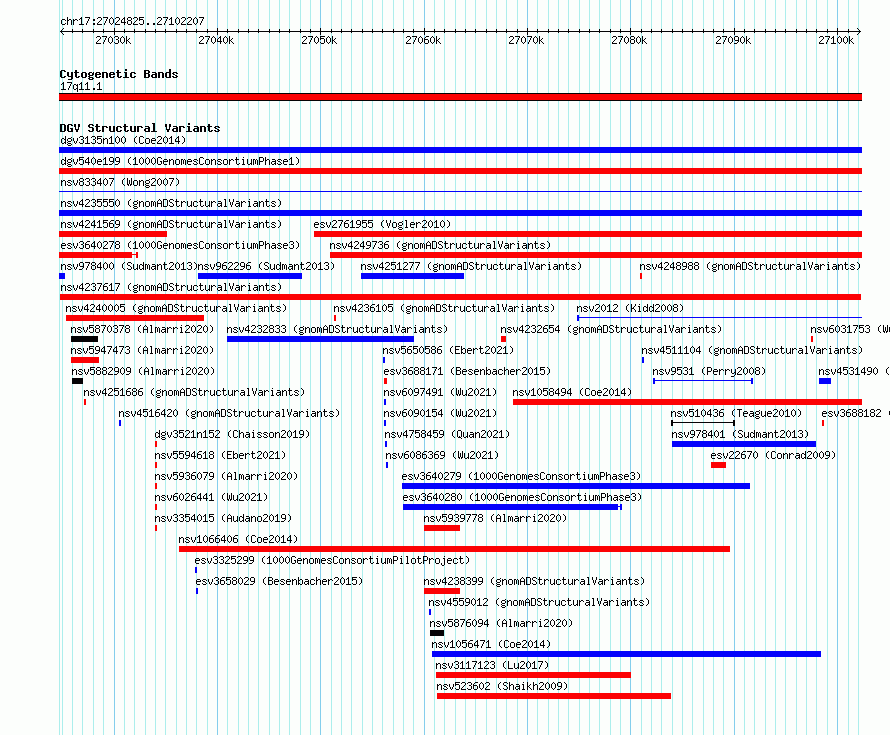This screenshot has width=890, height=735.
Task: Select nsv978401 (Sudmant2013) label
Action: [740, 434]
